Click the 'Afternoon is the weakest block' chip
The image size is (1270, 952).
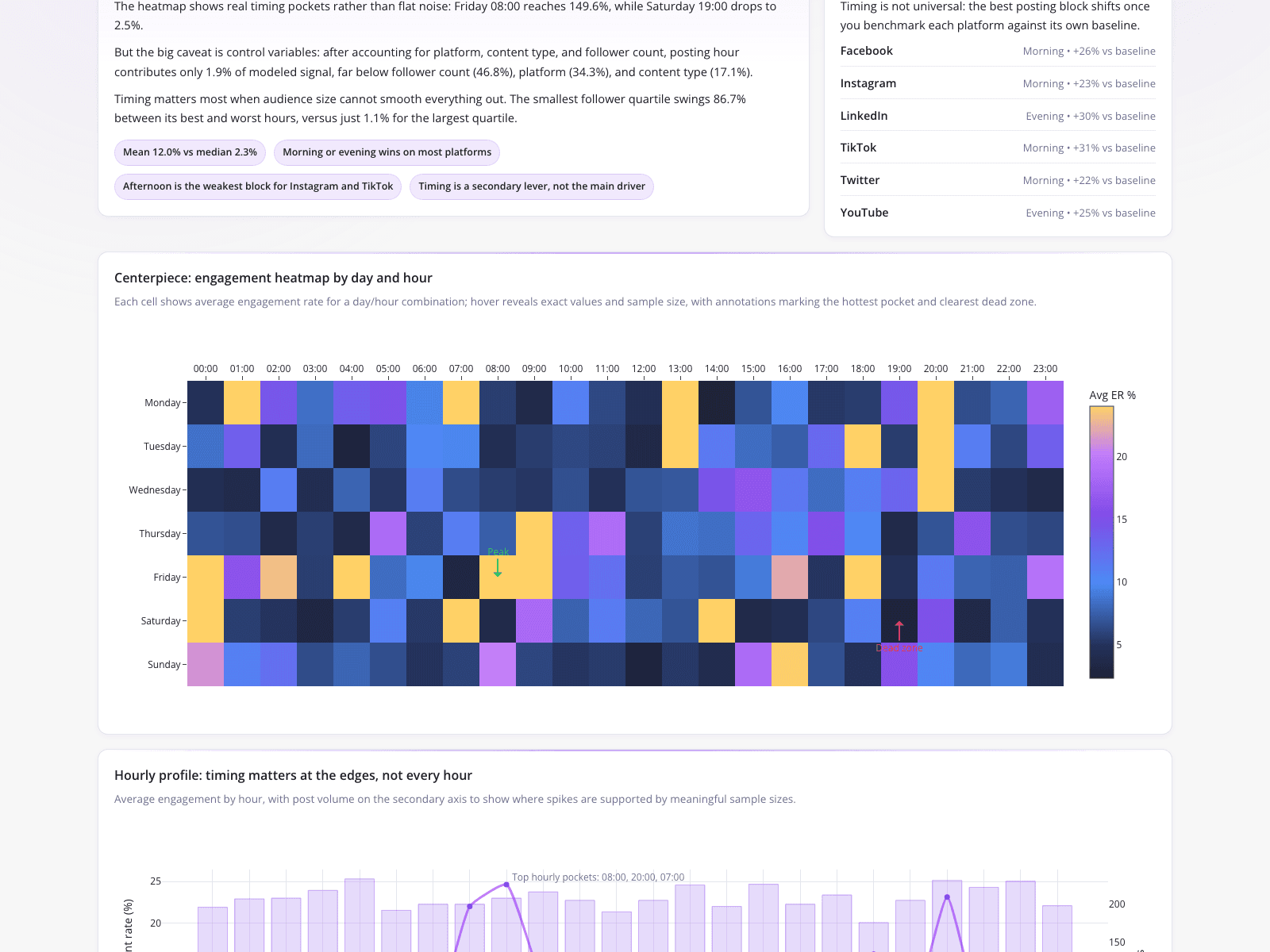pyautogui.click(x=258, y=186)
